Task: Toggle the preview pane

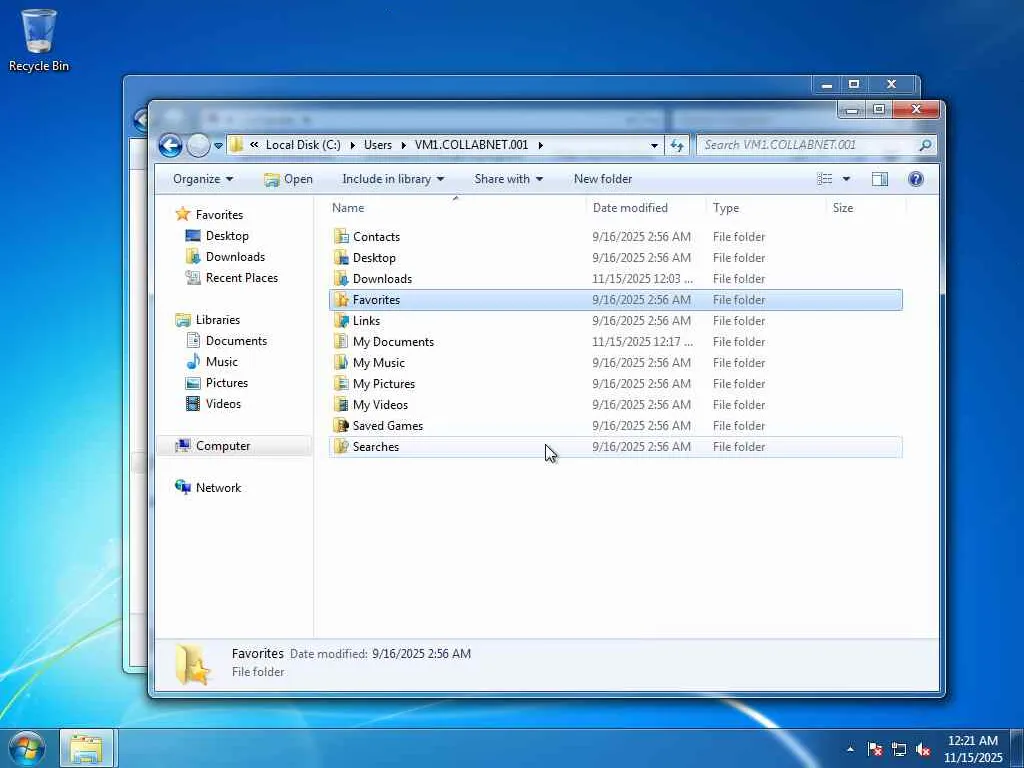Action: (880, 179)
